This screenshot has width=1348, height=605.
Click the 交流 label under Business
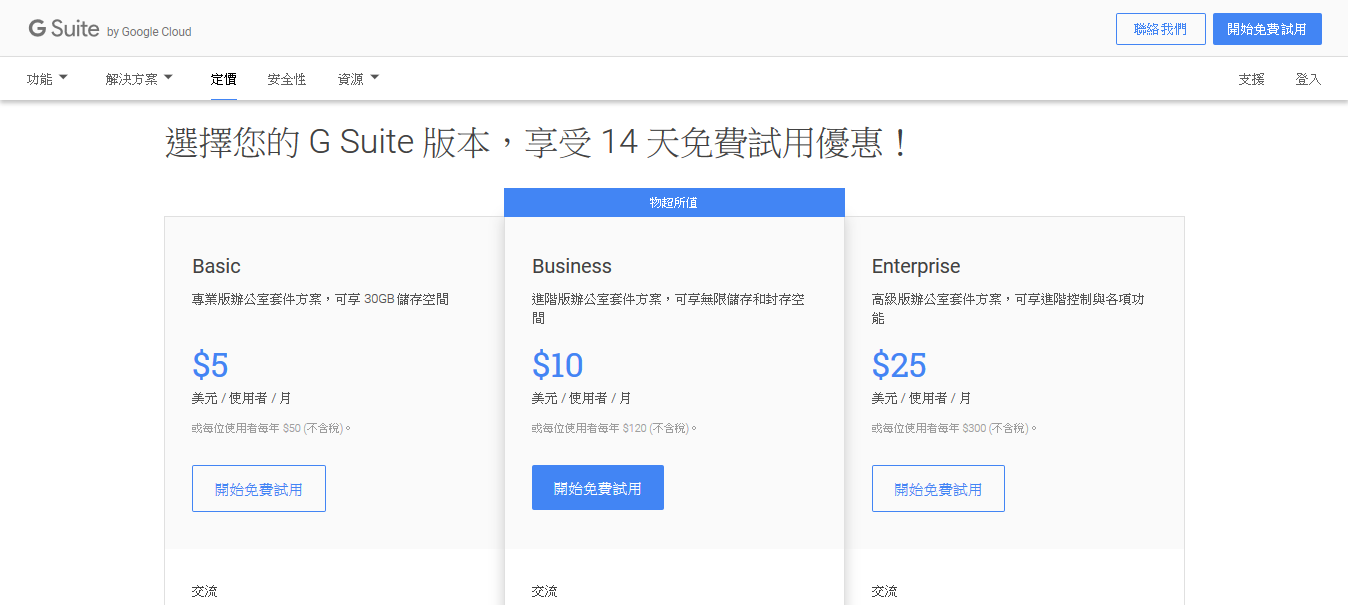coord(545,591)
